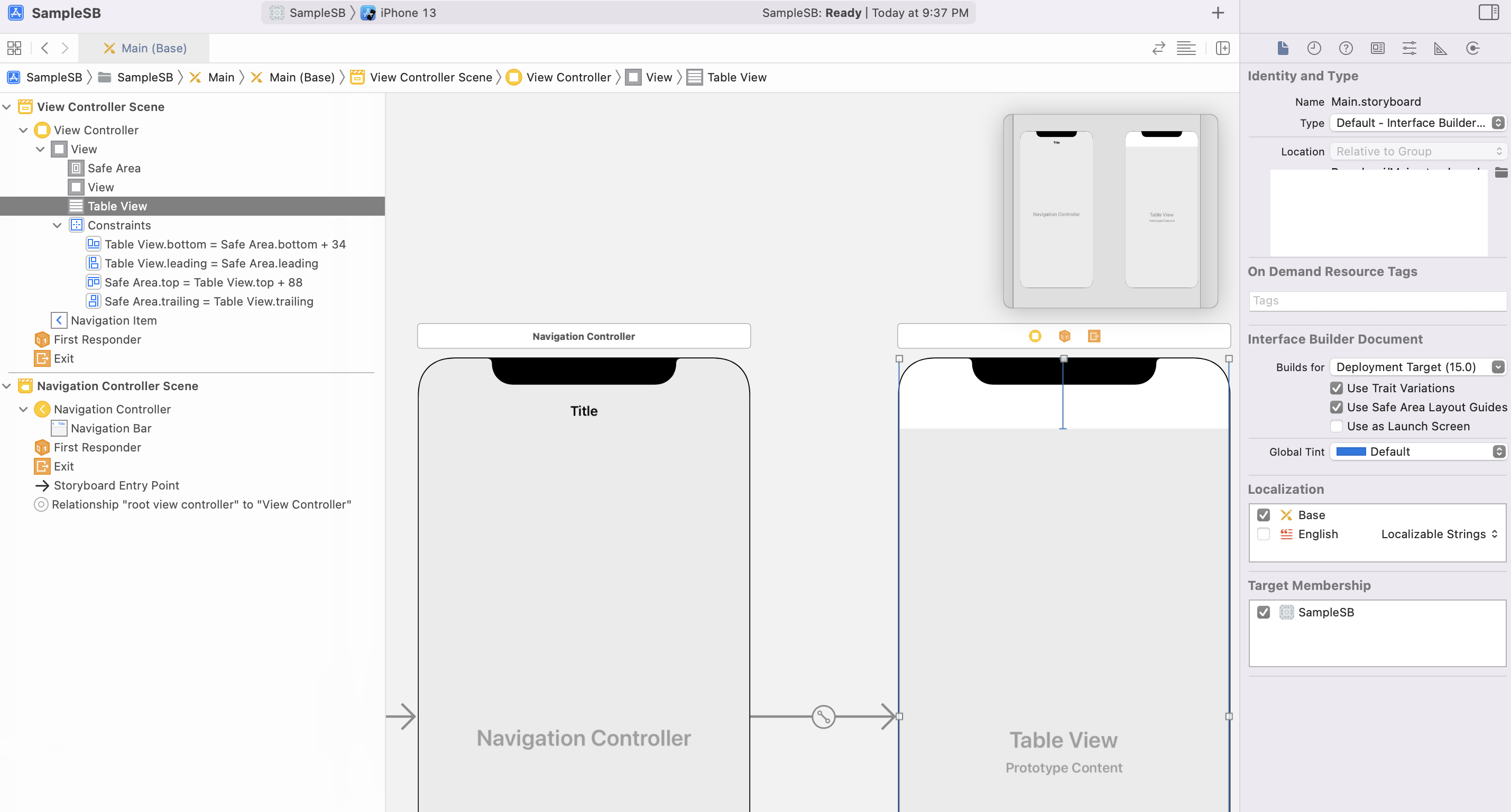Collapse the Constraints group

click(x=57, y=225)
